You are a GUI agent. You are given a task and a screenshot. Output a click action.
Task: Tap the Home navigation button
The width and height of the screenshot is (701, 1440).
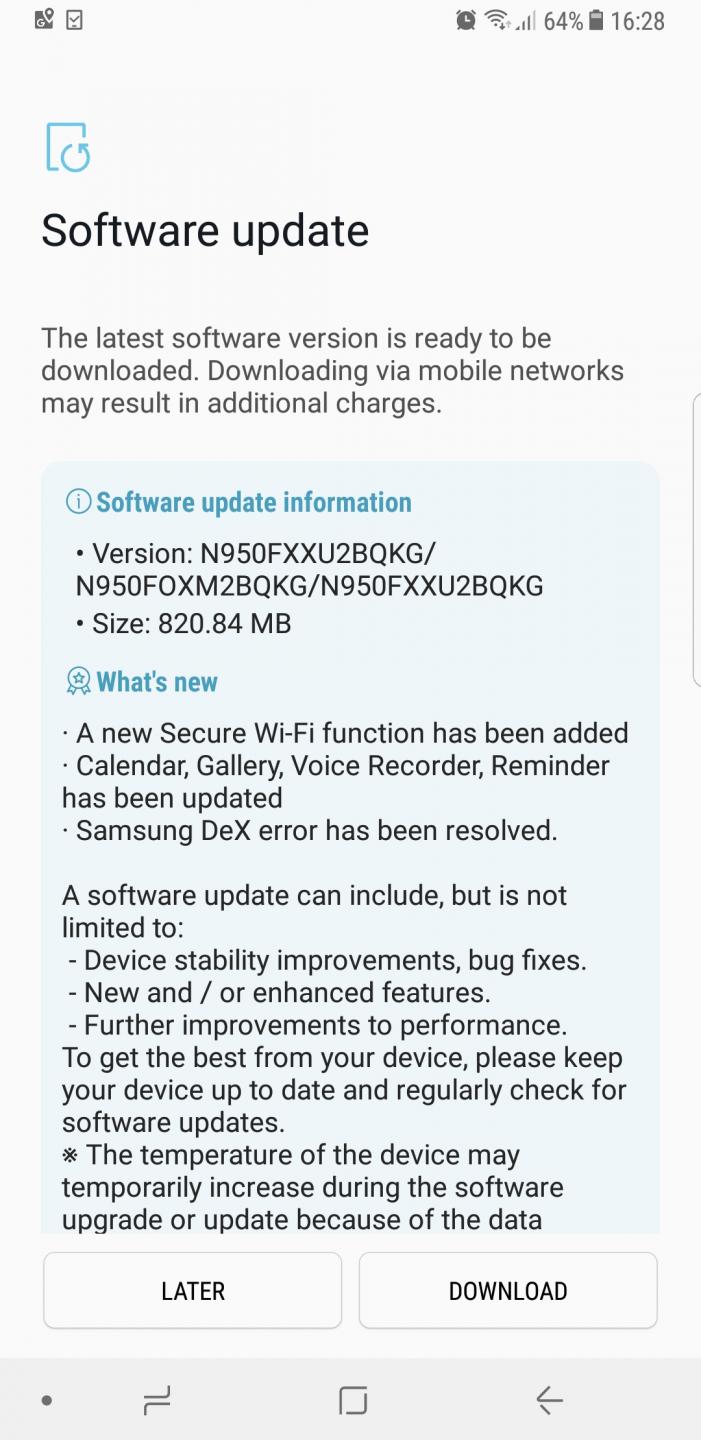(353, 1400)
